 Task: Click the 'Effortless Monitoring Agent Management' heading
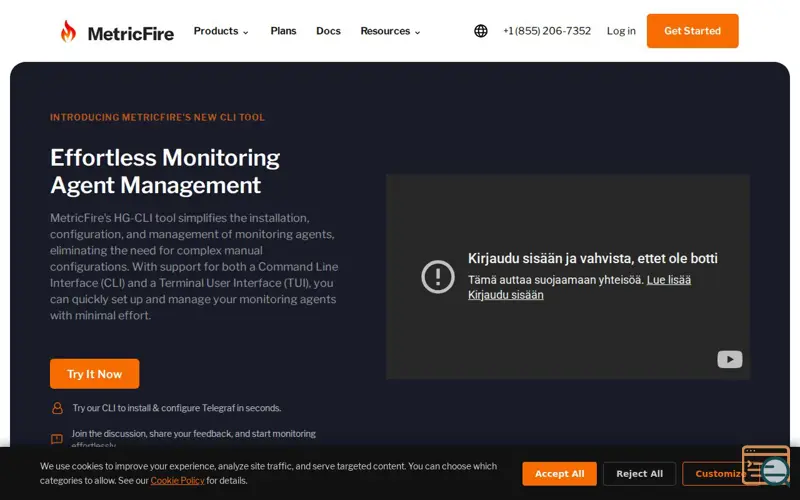point(165,171)
